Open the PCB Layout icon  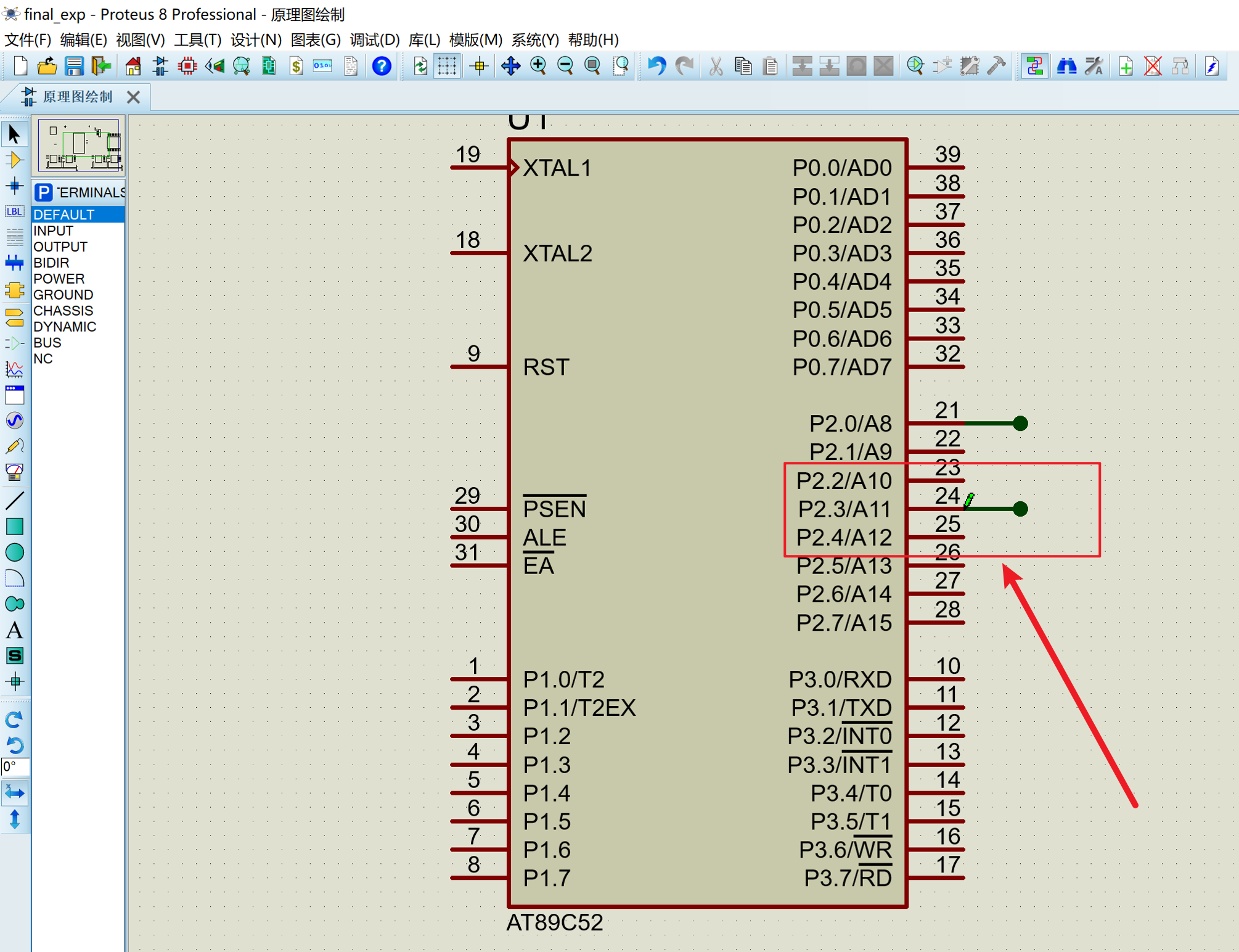pos(187,66)
